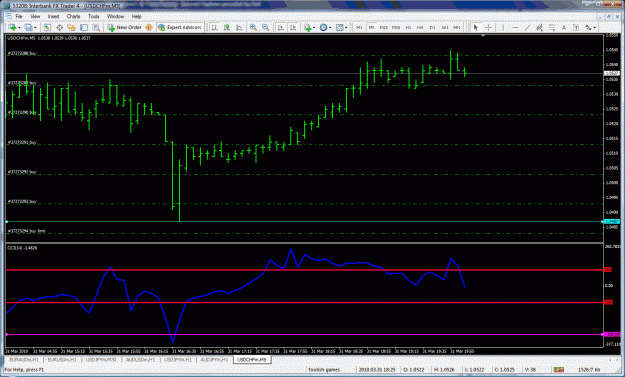Open the Insert menu
Screen dimensions: 625x377
point(53,16)
